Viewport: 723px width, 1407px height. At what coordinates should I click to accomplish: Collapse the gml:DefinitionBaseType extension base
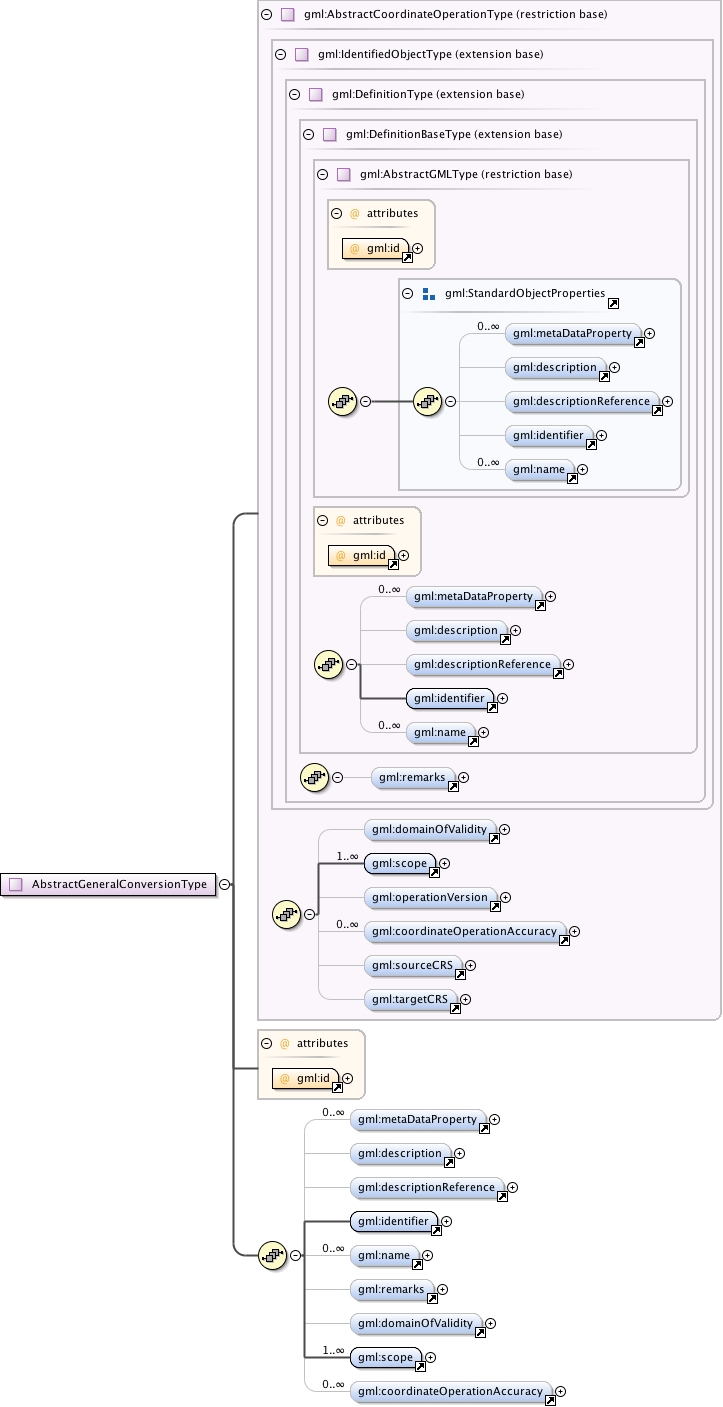point(308,134)
